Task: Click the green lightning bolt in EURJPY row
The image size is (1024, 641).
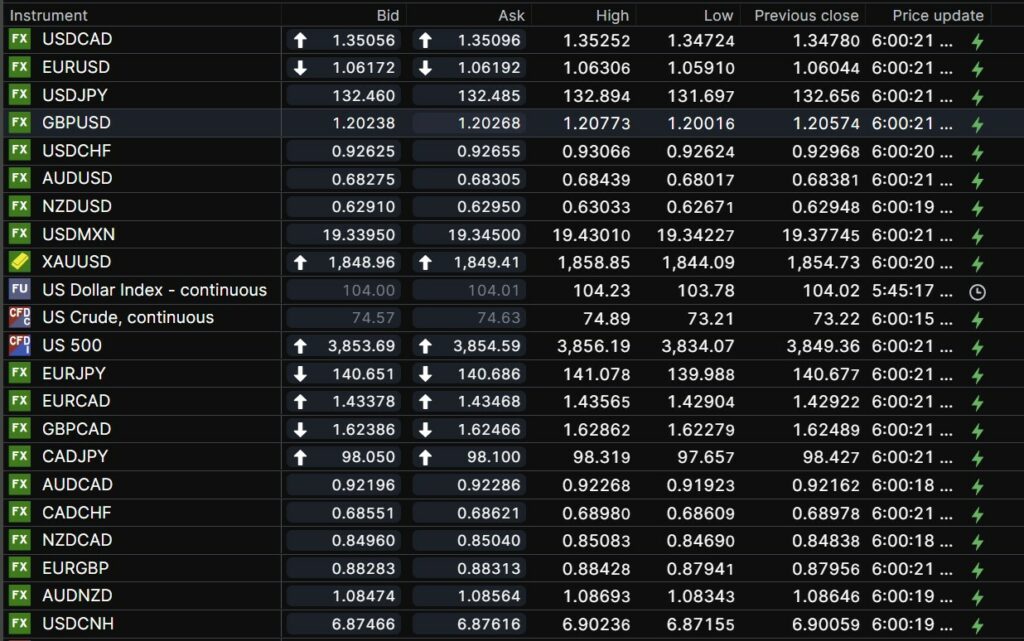Action: point(977,375)
